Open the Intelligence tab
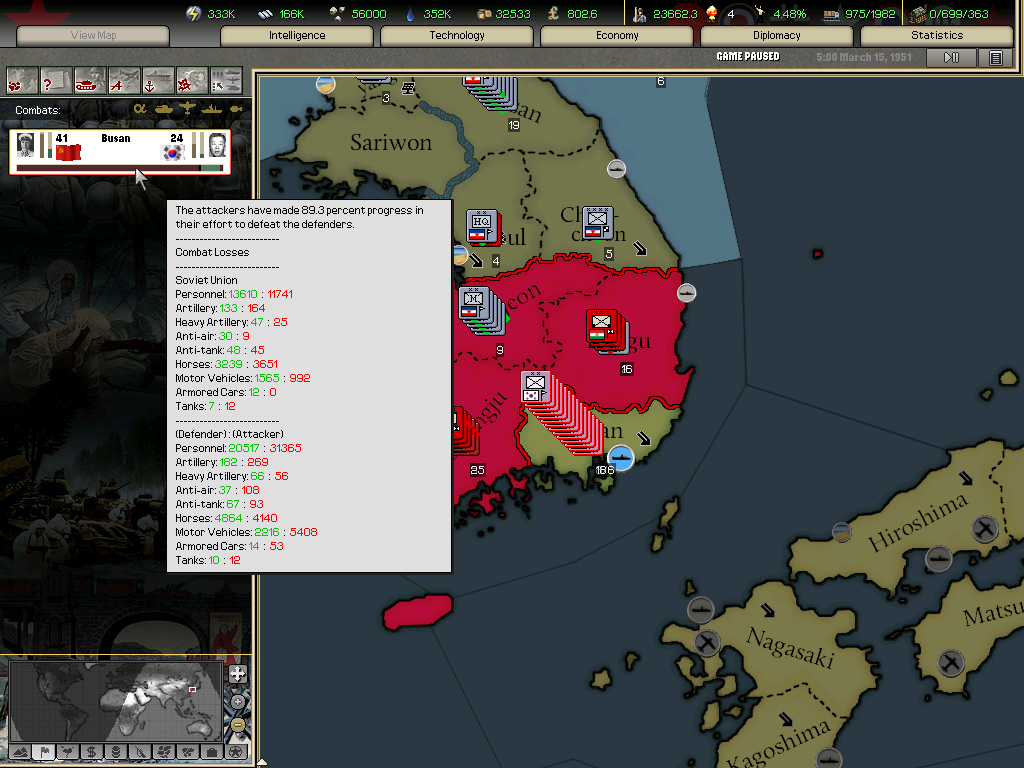The image size is (1024, 768). pos(297,36)
